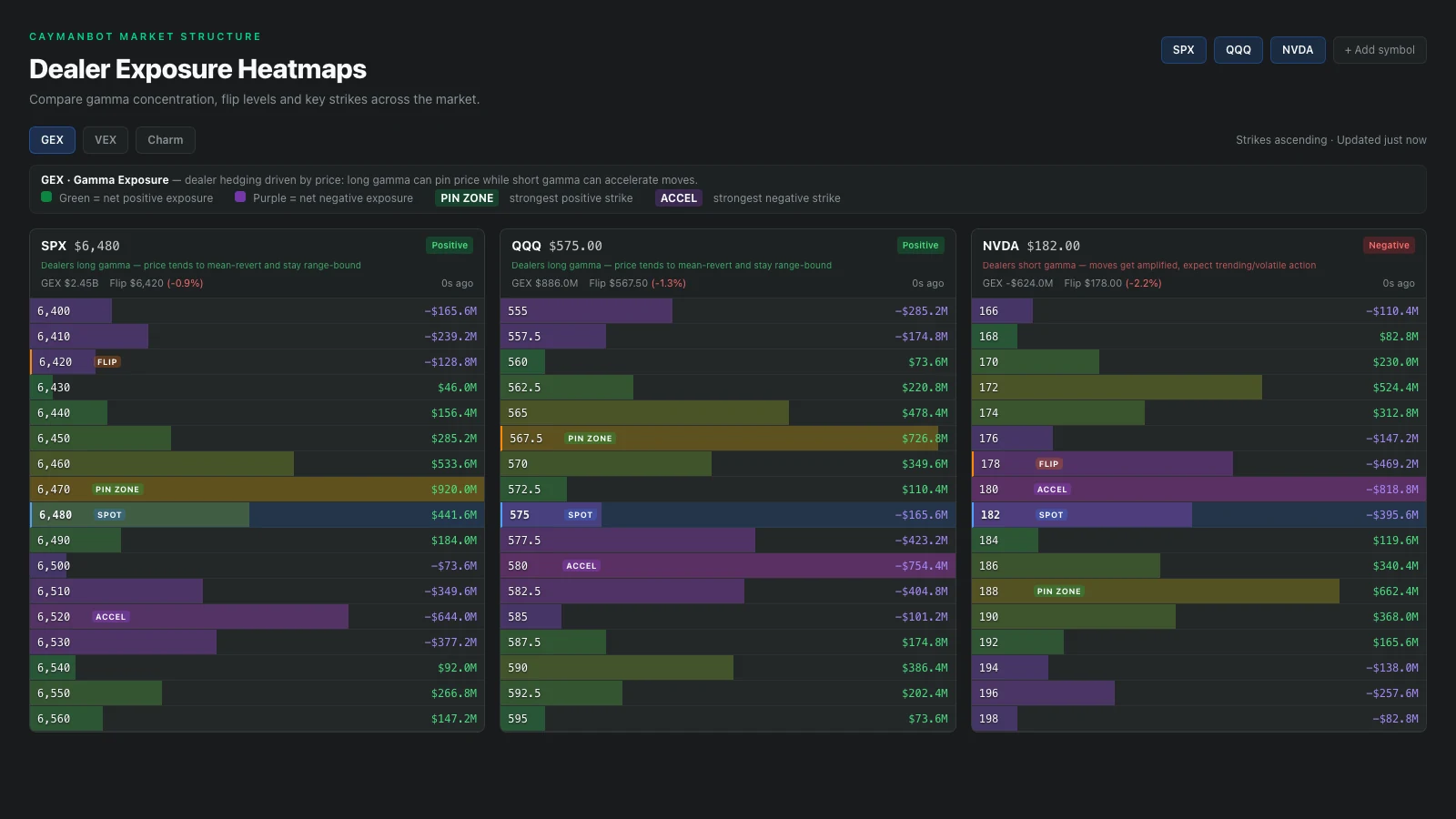Click the $533.6M value in SPX
1456x819 pixels.
pos(454,464)
